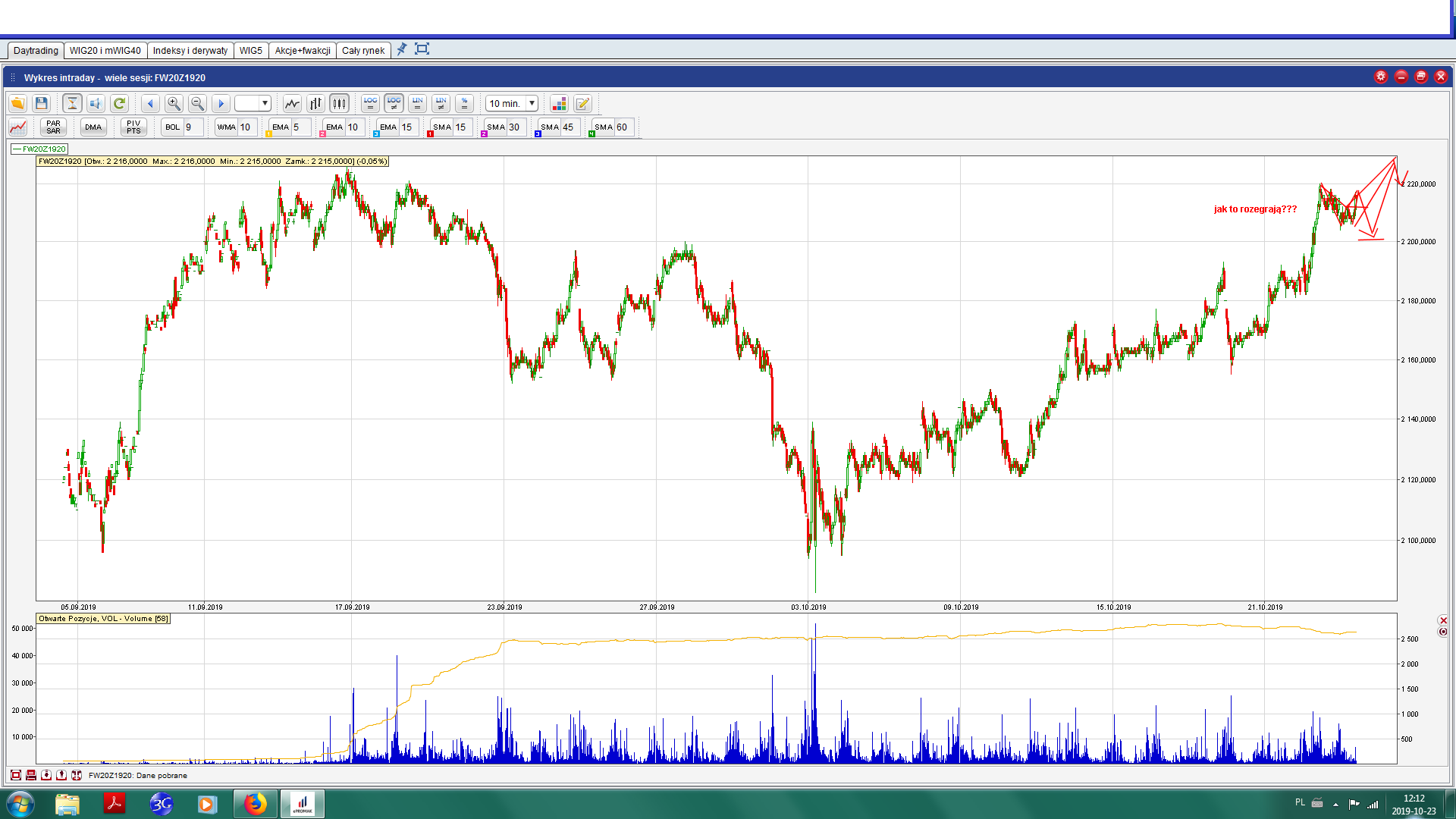
Task: Click the open folder icon in toolbar
Action: (x=17, y=103)
